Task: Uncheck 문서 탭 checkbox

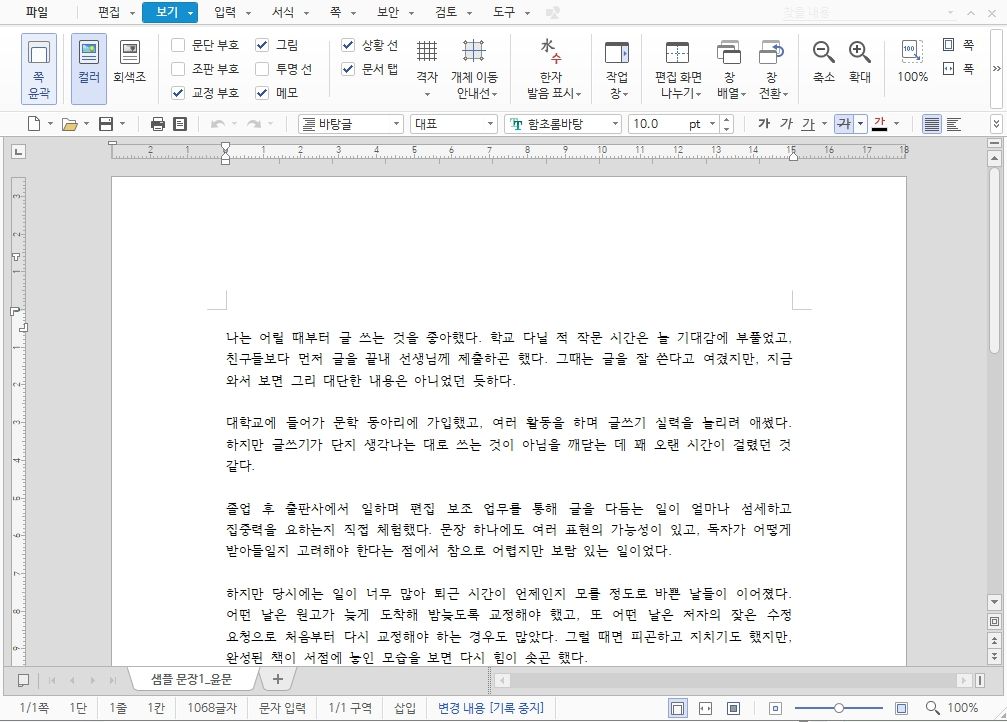Action: (x=347, y=69)
